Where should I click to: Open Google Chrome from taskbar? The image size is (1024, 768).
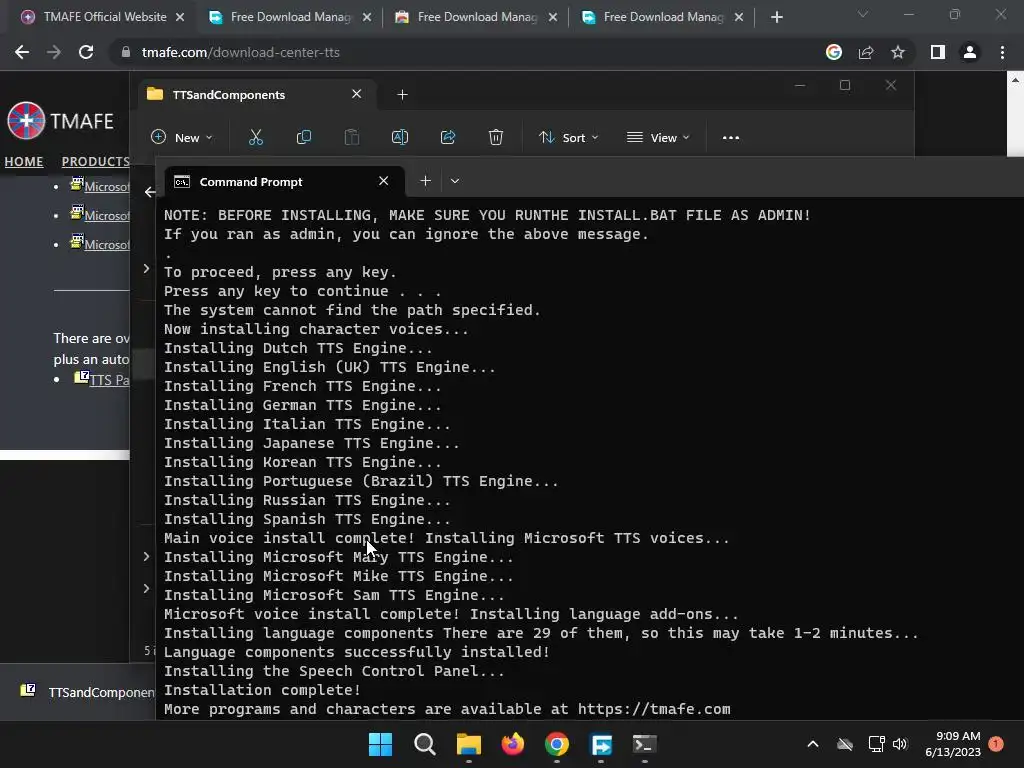[x=556, y=744]
